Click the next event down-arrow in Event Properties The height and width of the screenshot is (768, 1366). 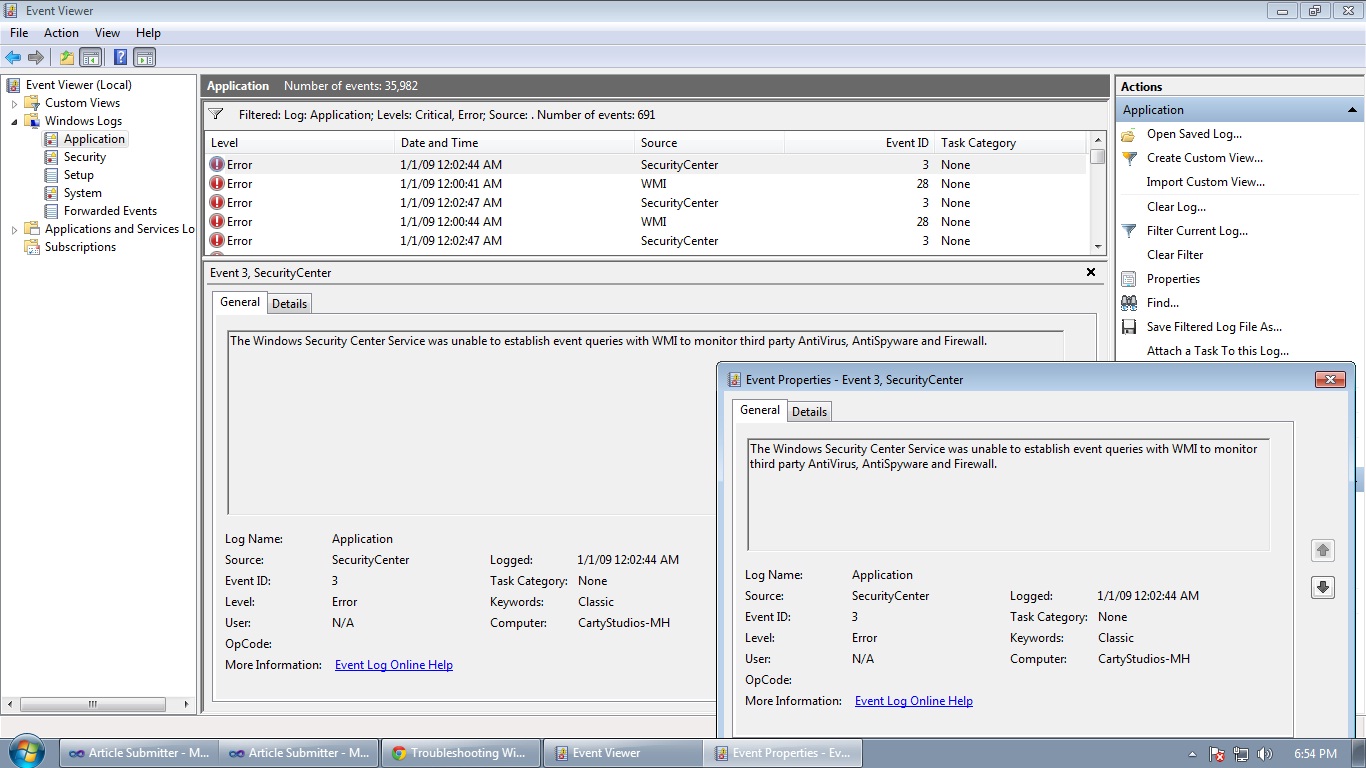point(1323,587)
